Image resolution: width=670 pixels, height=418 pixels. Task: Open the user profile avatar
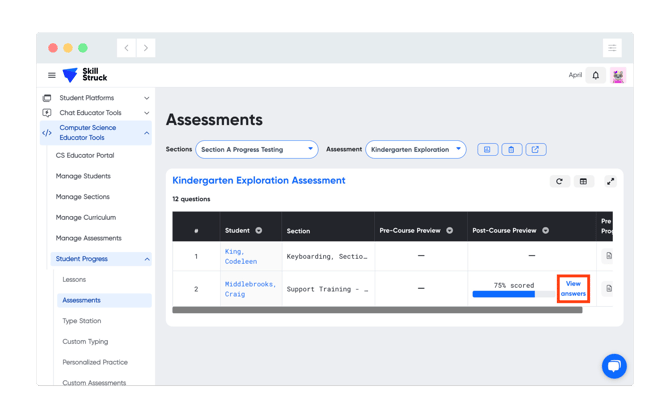pyautogui.click(x=618, y=76)
